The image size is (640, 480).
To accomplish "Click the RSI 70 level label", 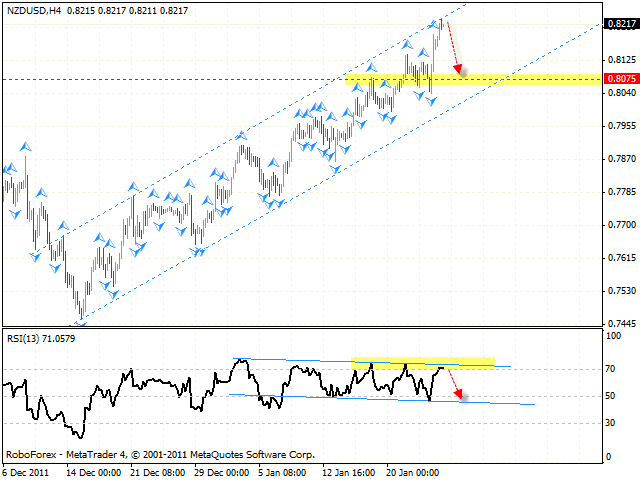I will point(612,369).
